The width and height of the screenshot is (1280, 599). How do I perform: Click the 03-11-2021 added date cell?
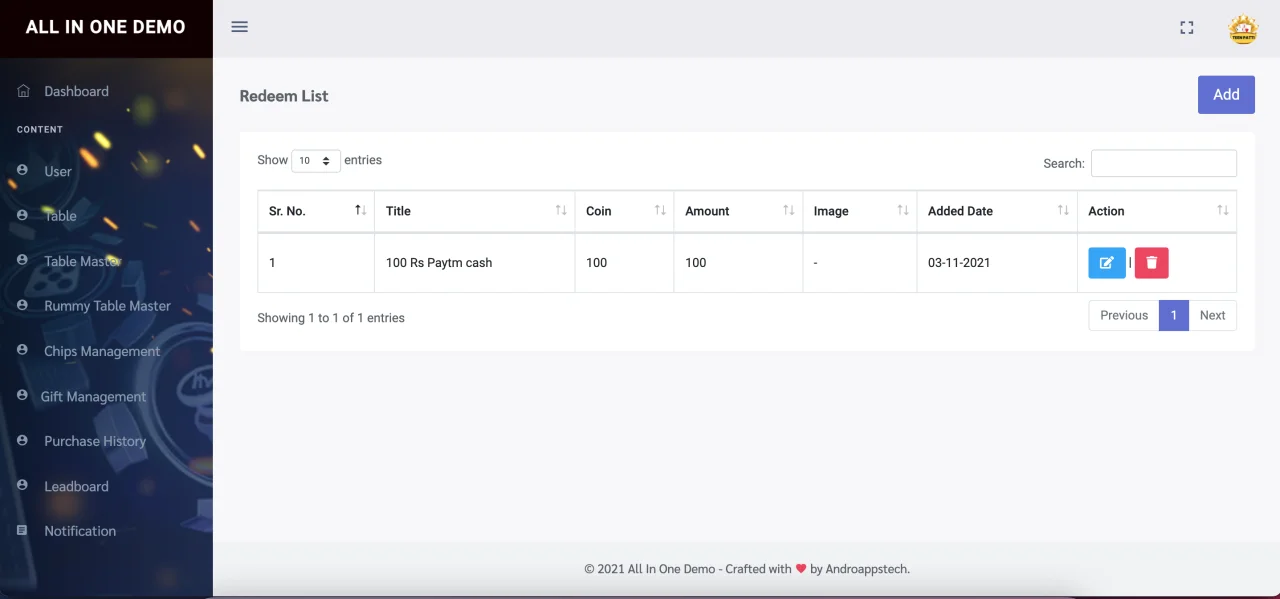click(x=997, y=263)
